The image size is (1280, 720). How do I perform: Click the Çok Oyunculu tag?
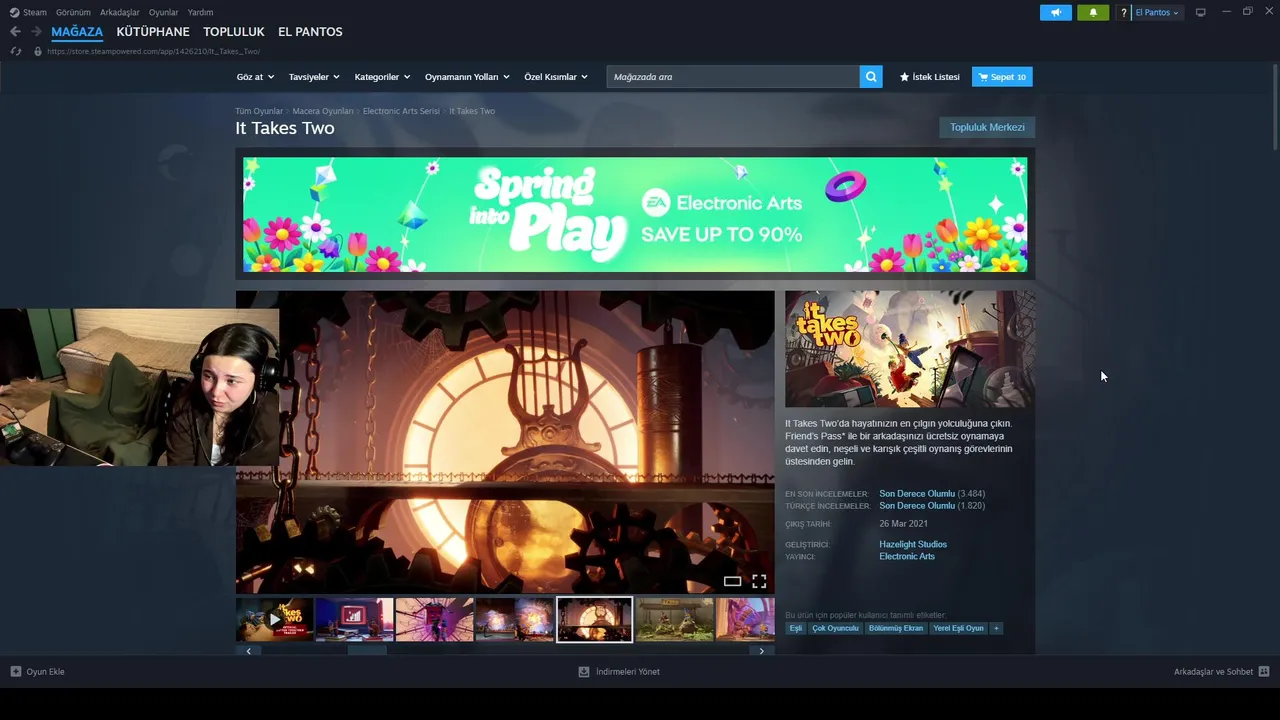836,628
